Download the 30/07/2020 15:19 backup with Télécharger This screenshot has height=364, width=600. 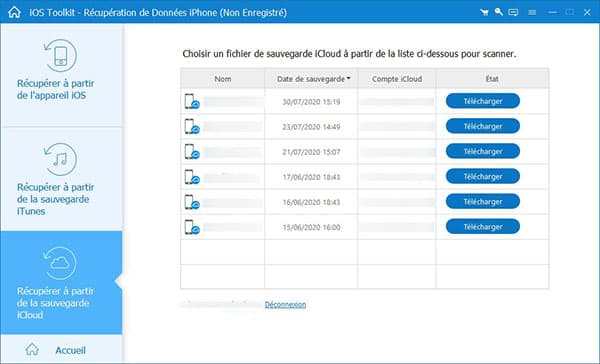pyautogui.click(x=483, y=101)
